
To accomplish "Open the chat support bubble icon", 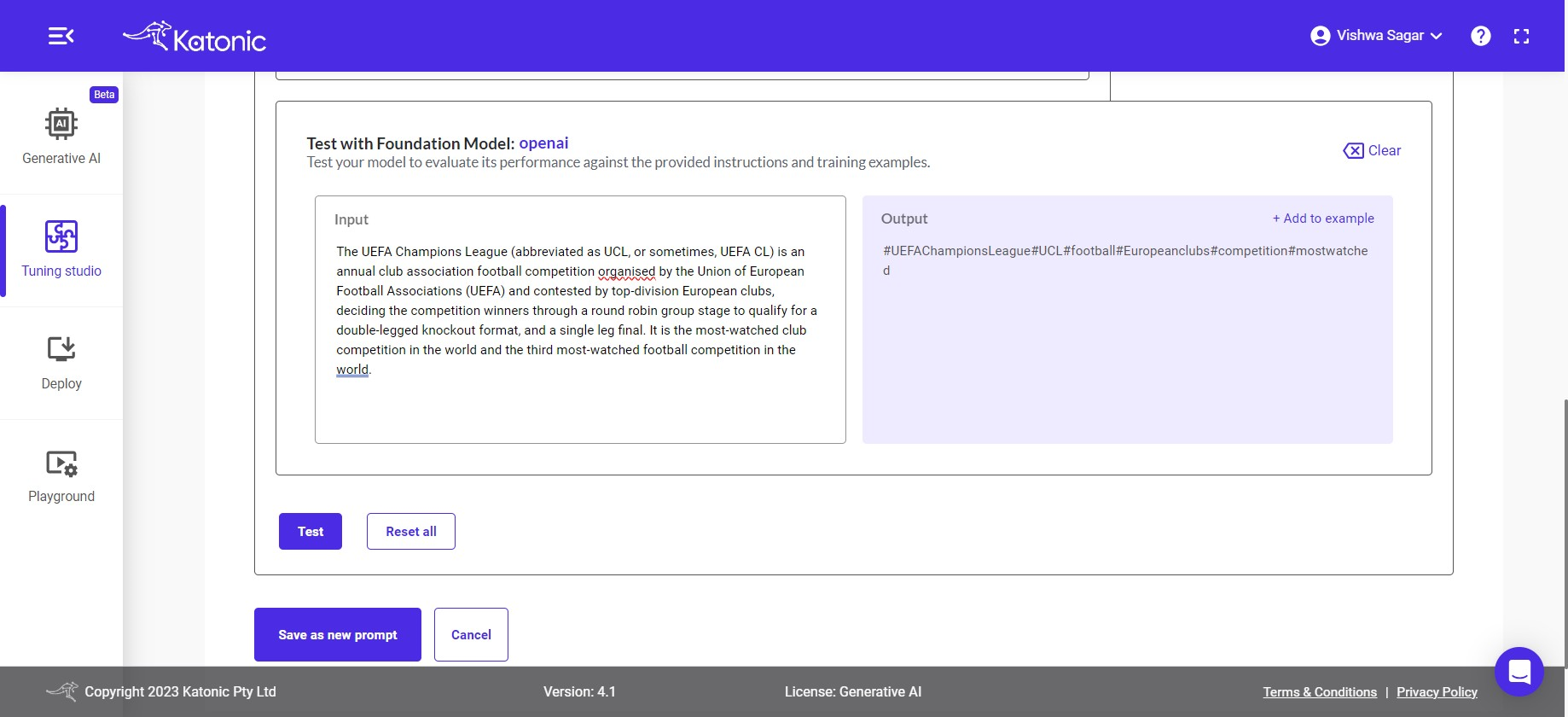I will [1519, 672].
